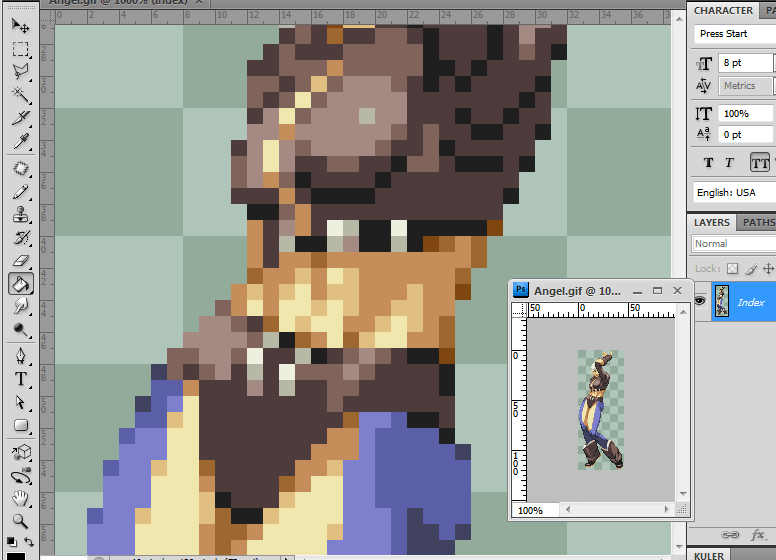Toggle lock transparent pixels
The height and width of the screenshot is (560, 776).
(732, 269)
